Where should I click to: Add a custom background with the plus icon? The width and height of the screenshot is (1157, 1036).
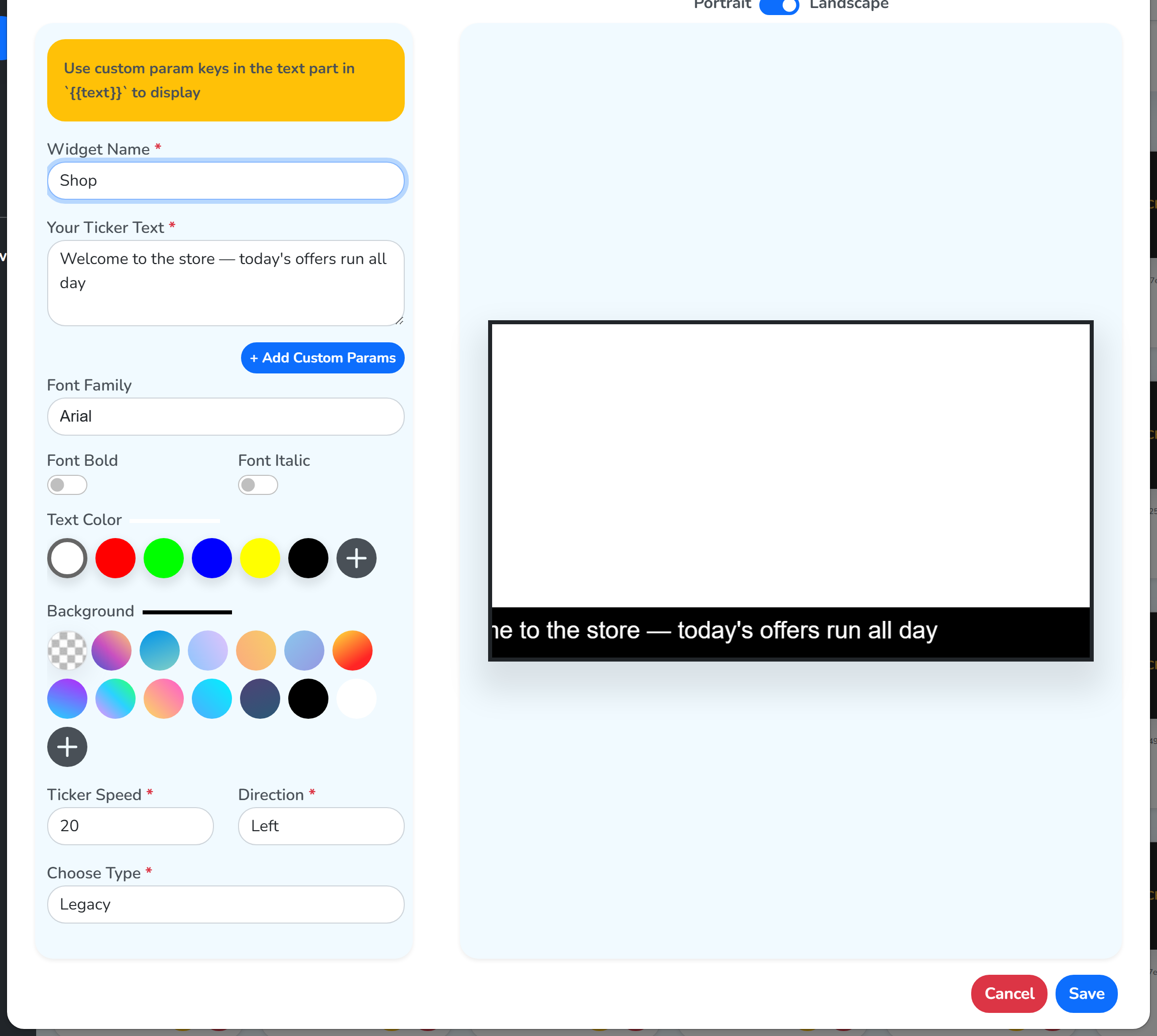pos(67,747)
